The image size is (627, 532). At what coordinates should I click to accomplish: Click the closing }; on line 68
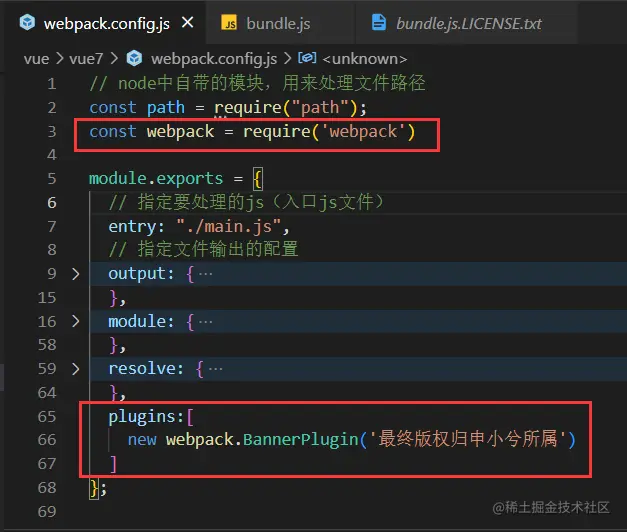(98, 488)
